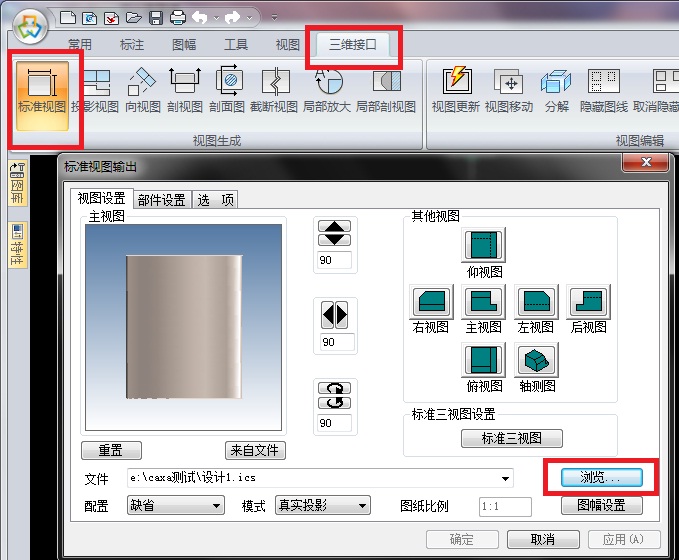679x560 pixels.
Task: Open the 三维接口 ribbon tab
Action: (x=353, y=44)
